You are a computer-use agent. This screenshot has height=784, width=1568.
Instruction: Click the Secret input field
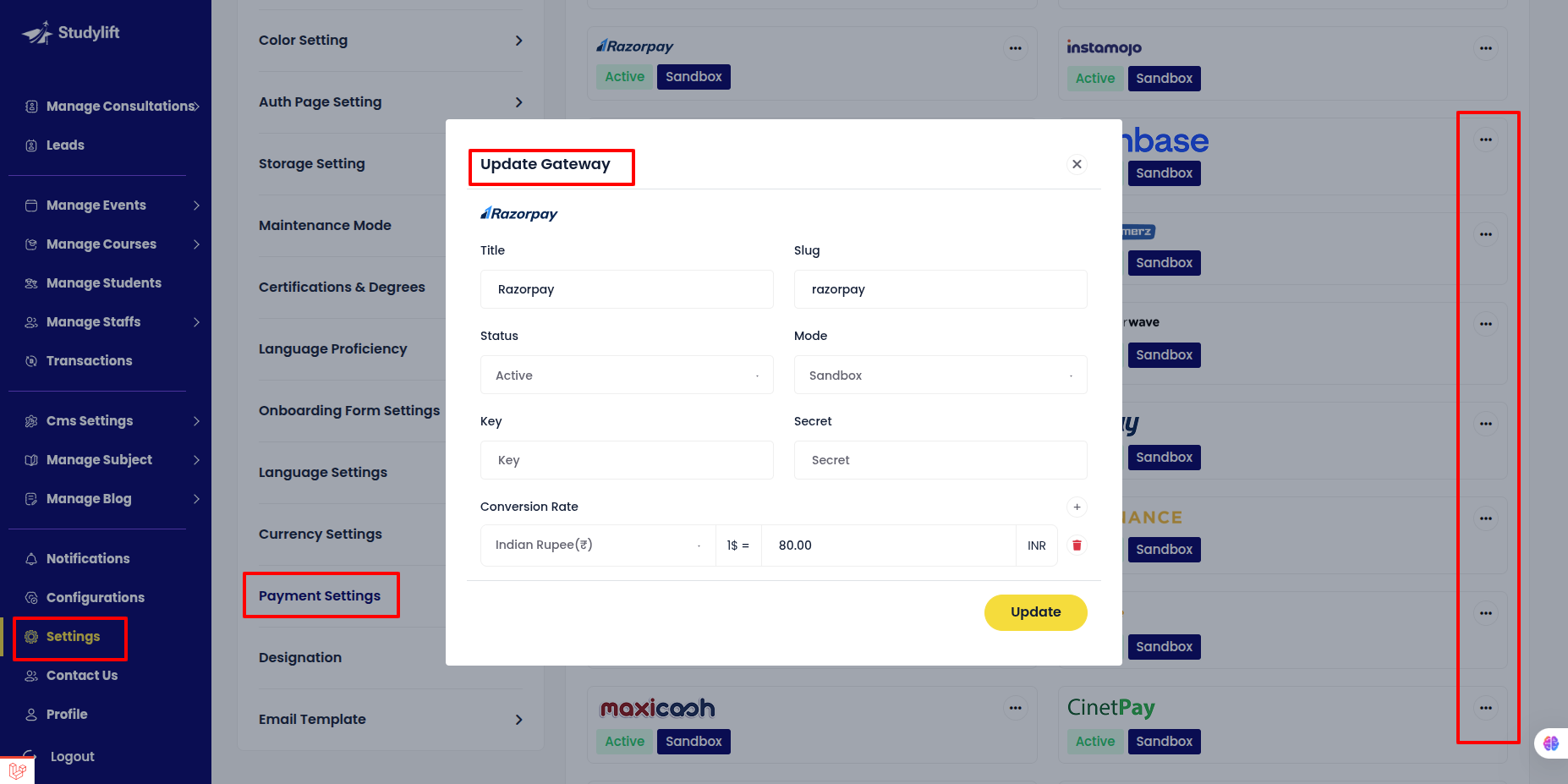click(940, 460)
